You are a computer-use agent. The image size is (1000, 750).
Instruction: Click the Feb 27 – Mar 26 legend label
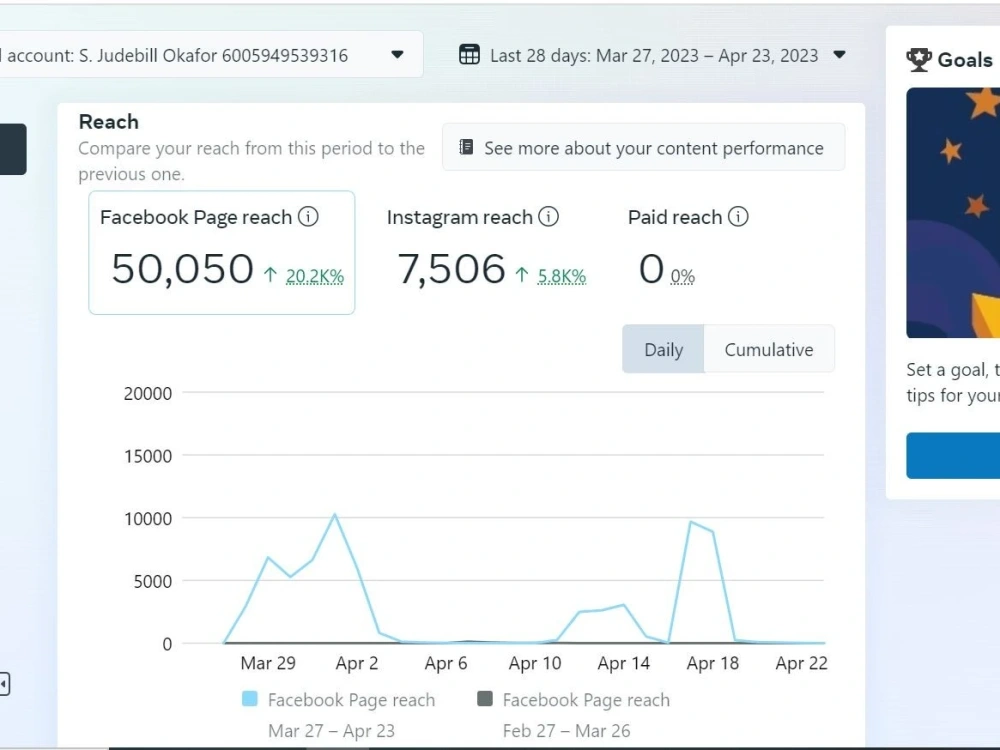pos(566,730)
